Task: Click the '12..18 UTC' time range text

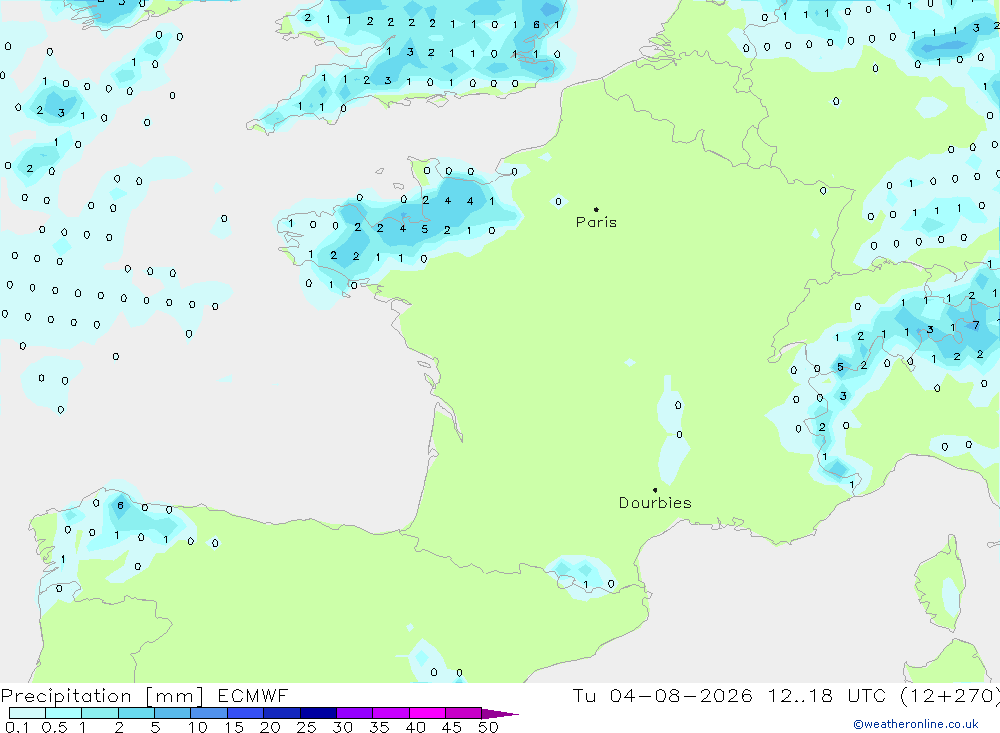Action: pos(827,695)
